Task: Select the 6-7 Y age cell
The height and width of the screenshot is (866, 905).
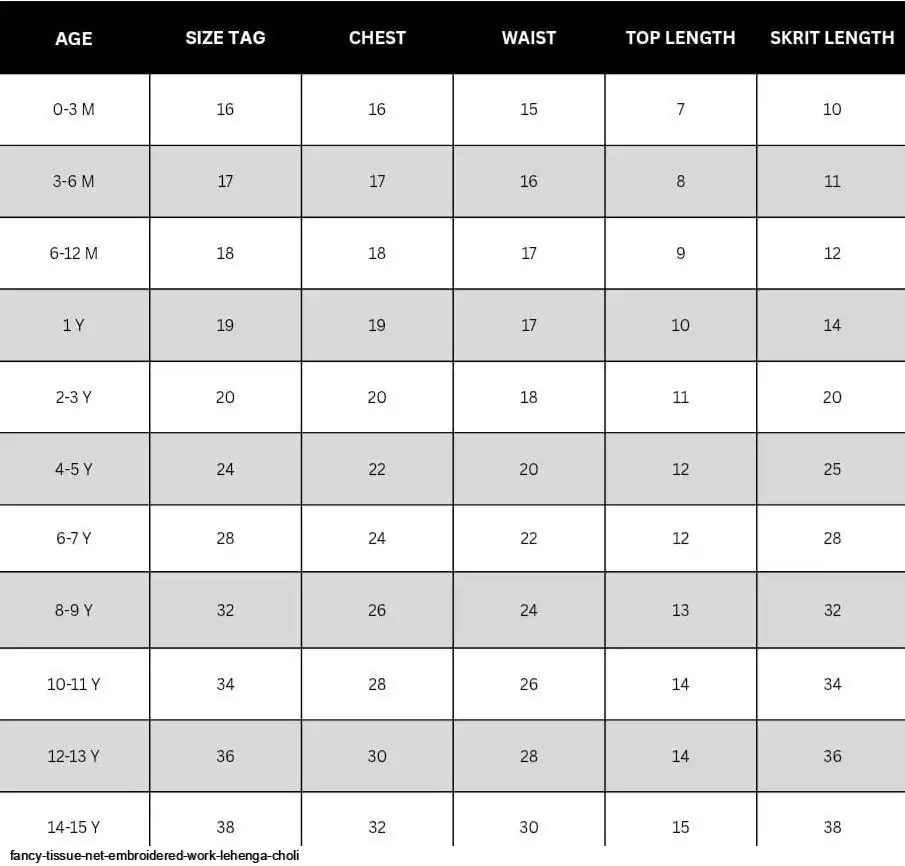Action: (74, 538)
